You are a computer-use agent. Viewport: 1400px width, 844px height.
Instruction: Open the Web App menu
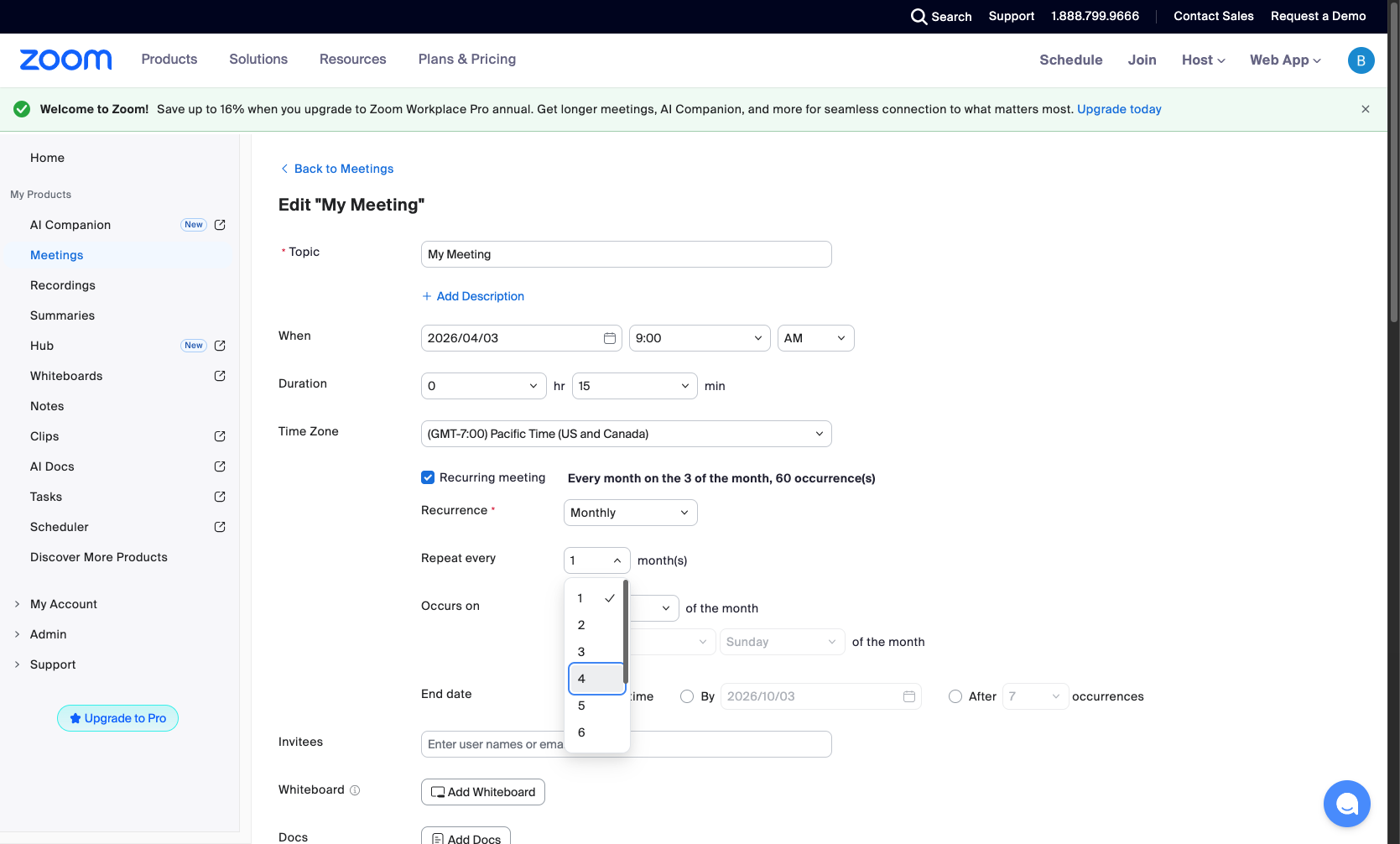pos(1285,60)
